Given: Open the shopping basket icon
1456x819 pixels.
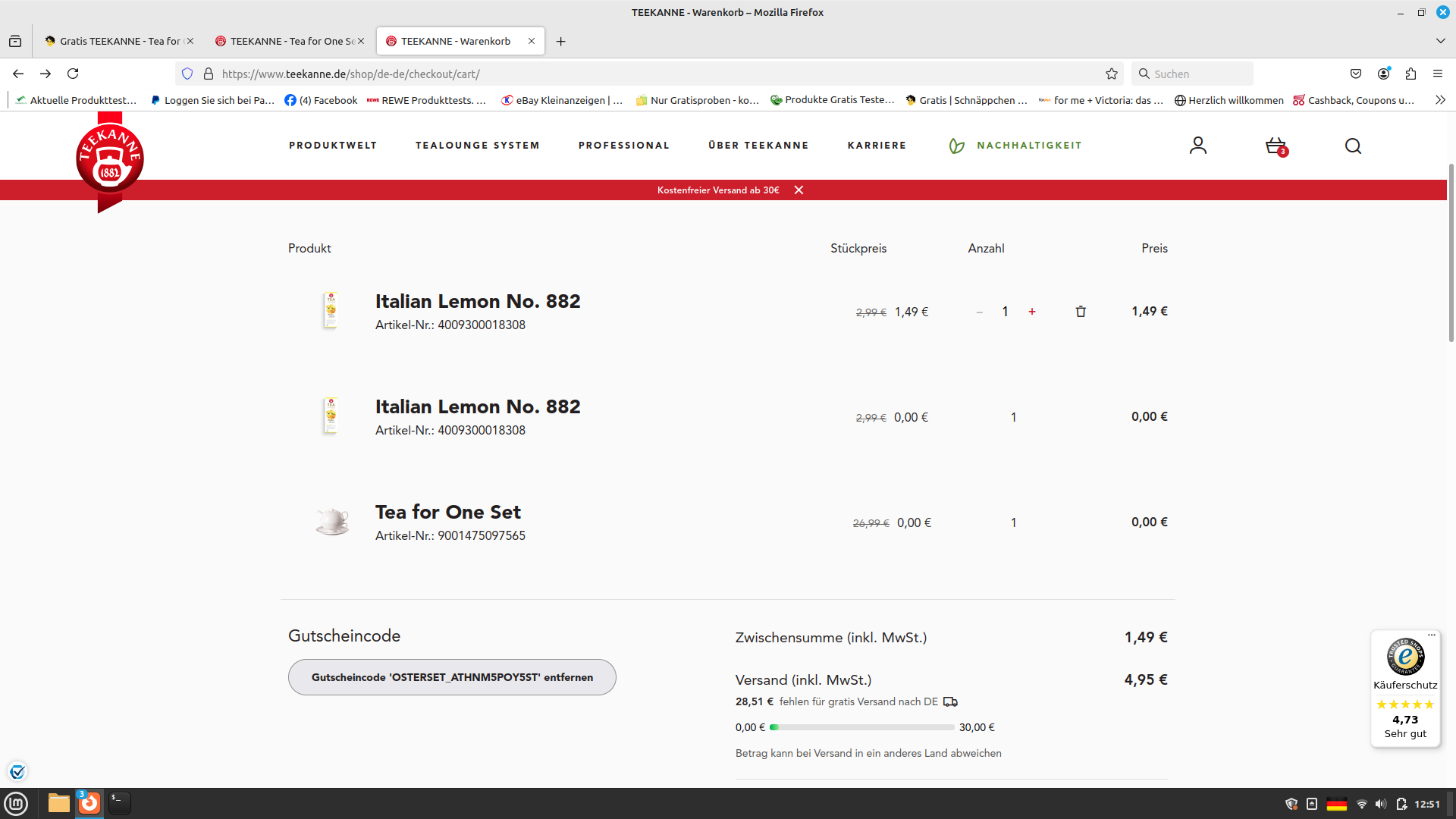Looking at the screenshot, I should click(1276, 146).
